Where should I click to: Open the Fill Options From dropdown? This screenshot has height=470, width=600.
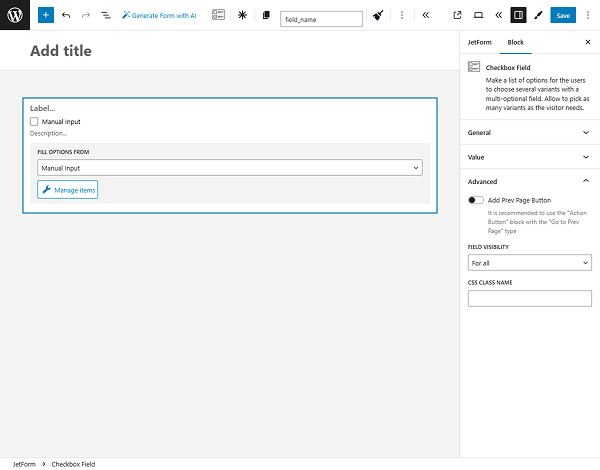[x=230, y=168]
